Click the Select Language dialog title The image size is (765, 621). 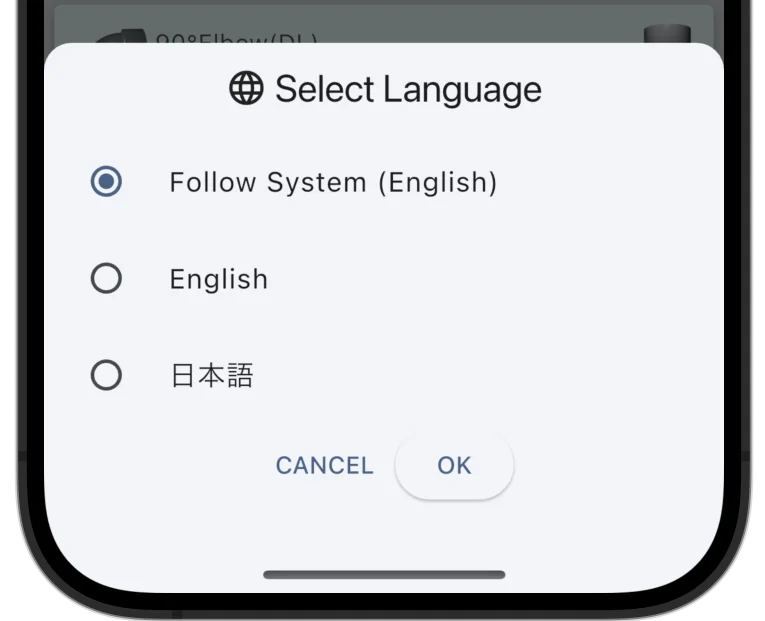(x=385, y=89)
